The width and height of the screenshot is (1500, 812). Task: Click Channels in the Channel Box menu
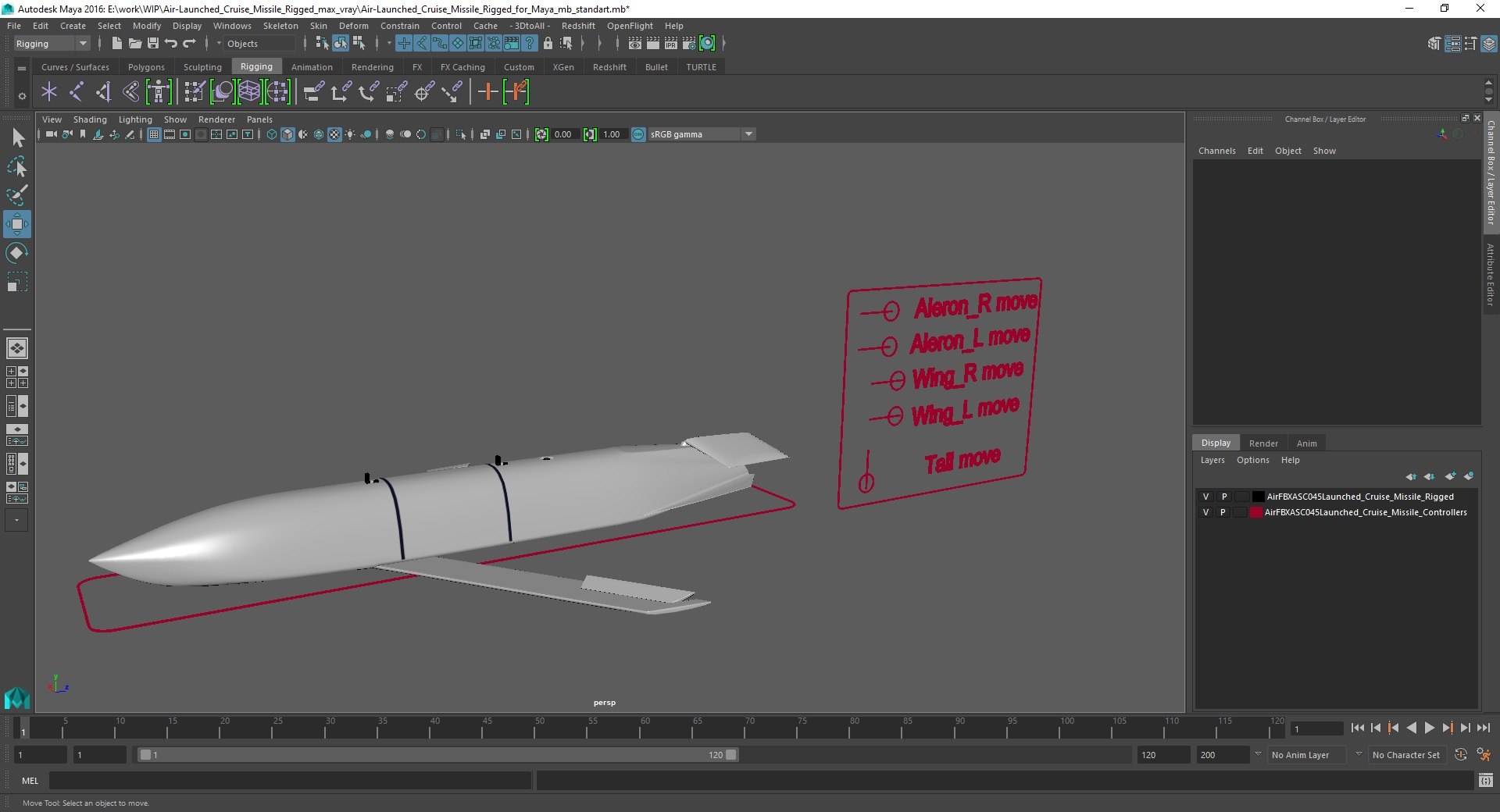pos(1216,151)
